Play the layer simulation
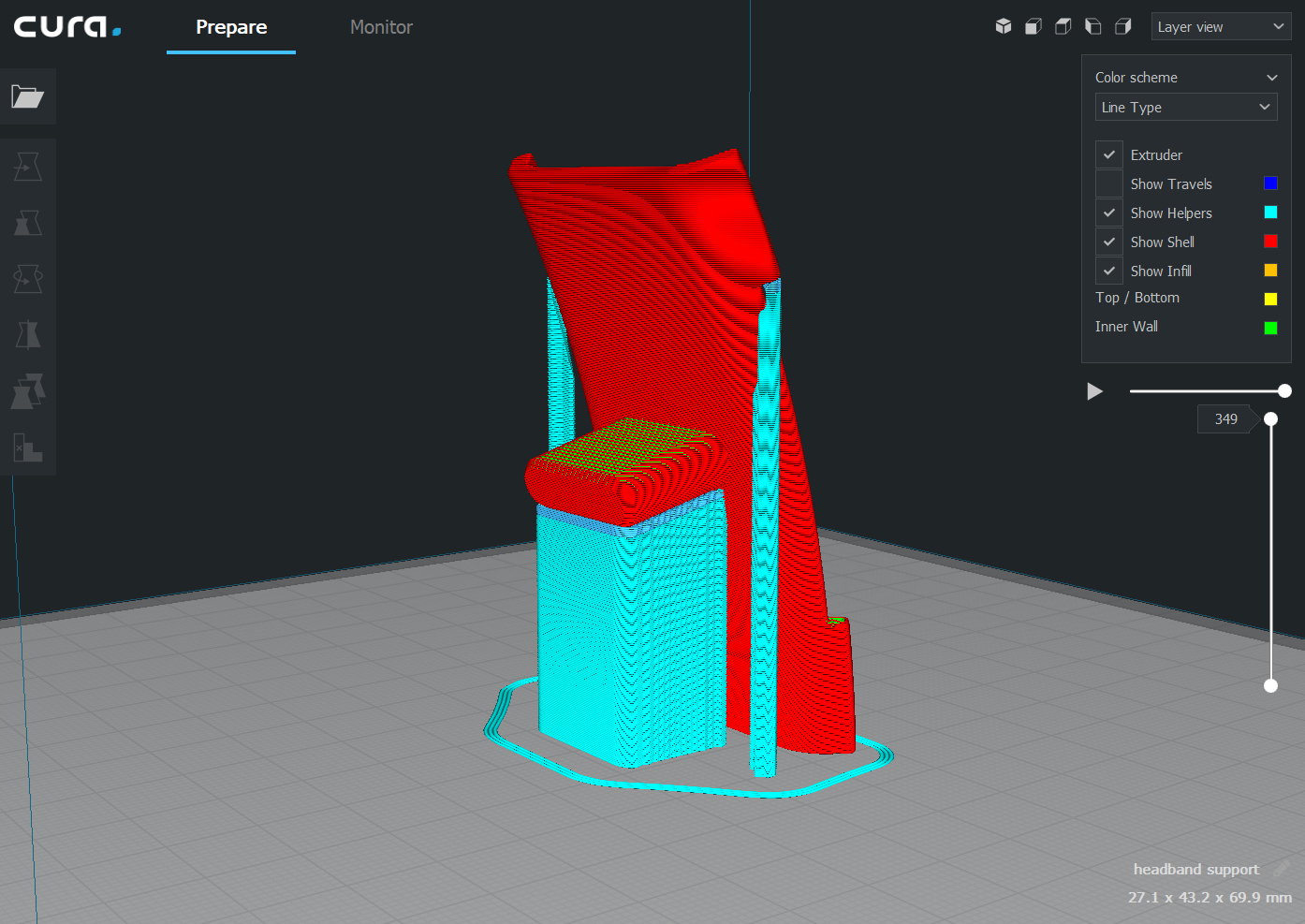This screenshot has width=1305, height=924. click(x=1094, y=391)
